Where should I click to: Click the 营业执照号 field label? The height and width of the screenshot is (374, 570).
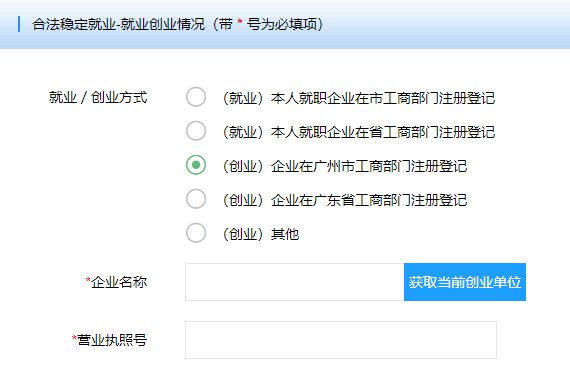click(x=109, y=340)
